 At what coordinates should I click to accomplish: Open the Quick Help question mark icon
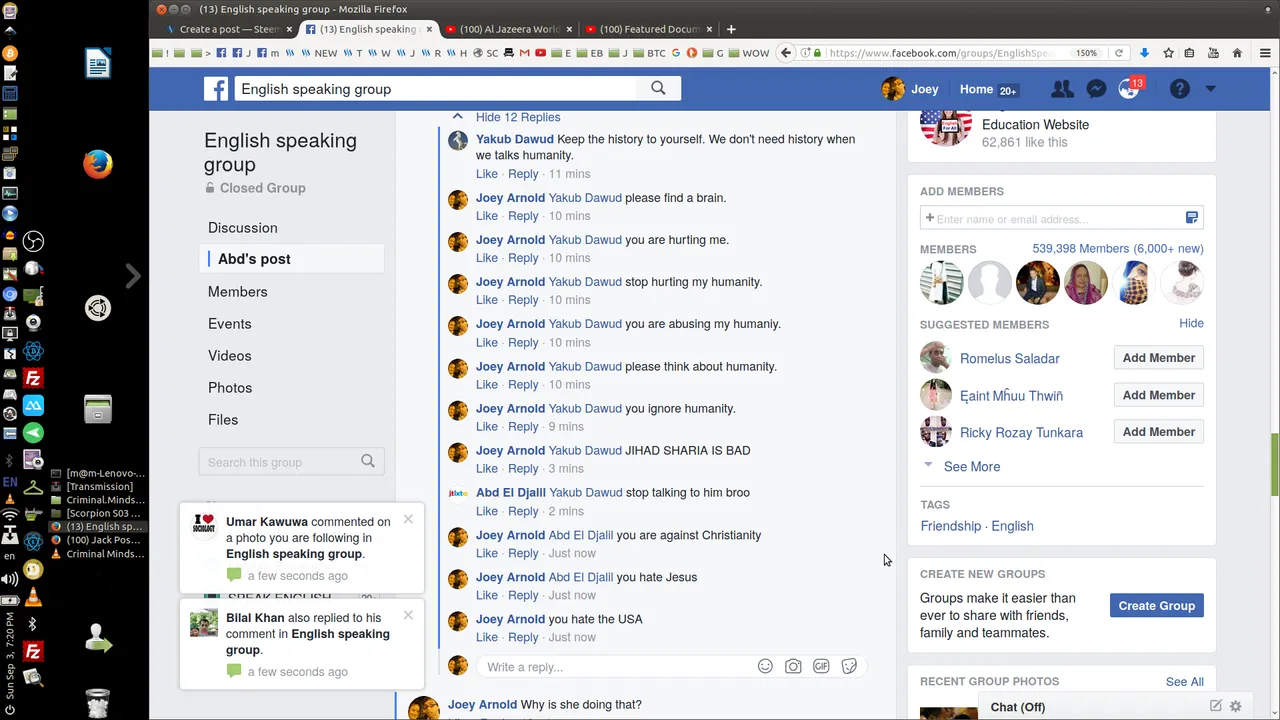(x=1180, y=89)
